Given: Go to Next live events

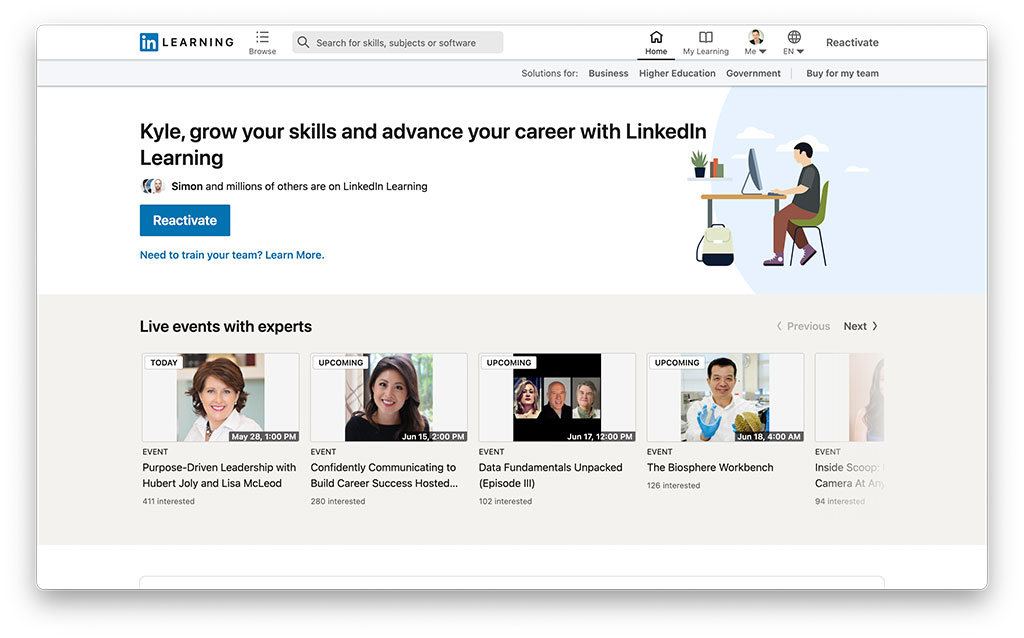Looking at the screenshot, I should pyautogui.click(x=860, y=326).
